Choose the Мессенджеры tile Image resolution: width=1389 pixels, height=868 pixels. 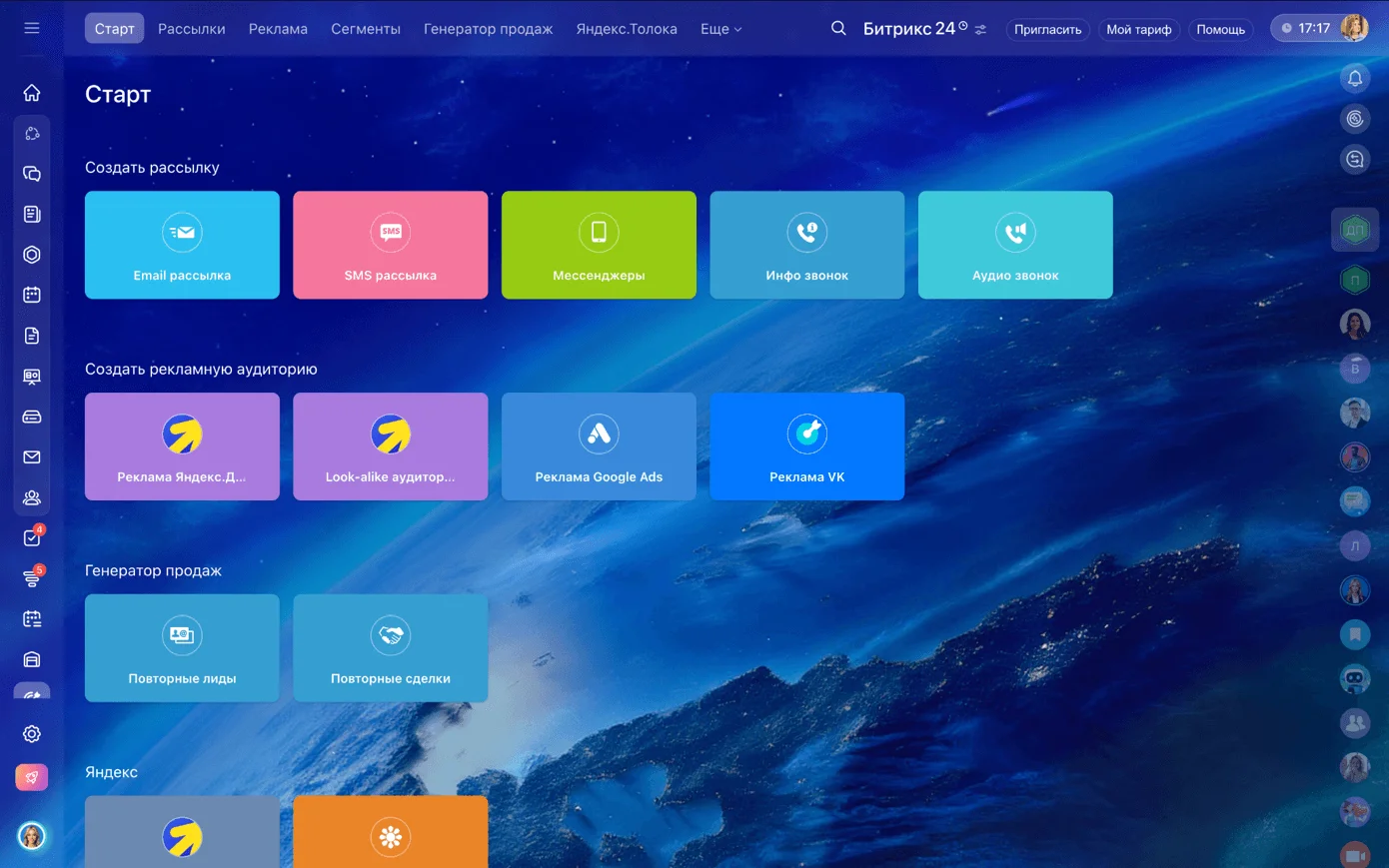click(x=599, y=245)
